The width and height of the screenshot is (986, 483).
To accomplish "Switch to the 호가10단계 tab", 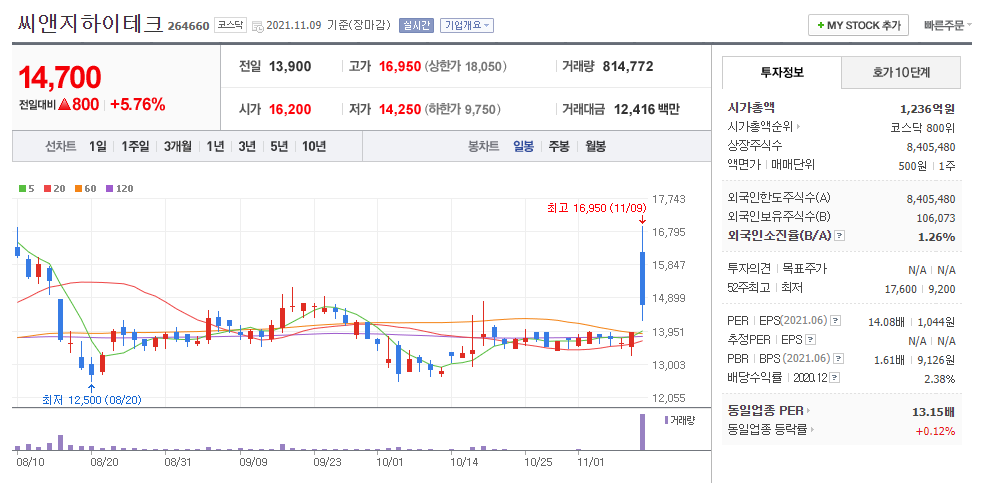I will pyautogui.click(x=901, y=72).
